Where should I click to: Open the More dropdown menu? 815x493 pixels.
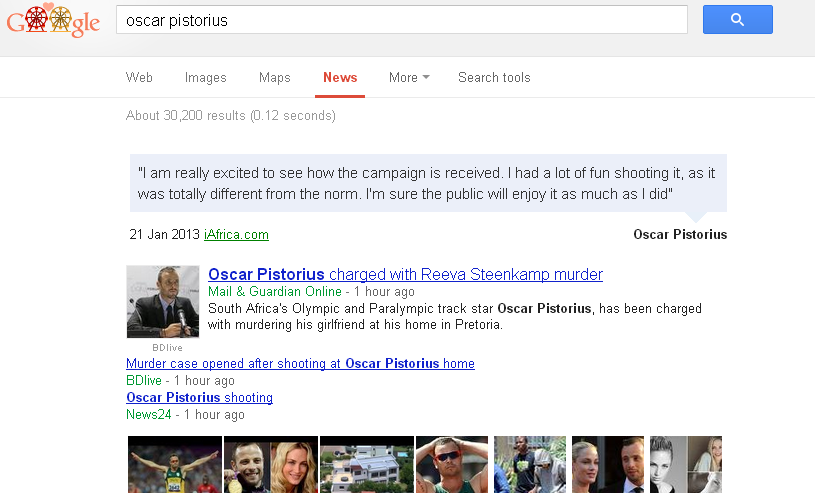pyautogui.click(x=409, y=78)
